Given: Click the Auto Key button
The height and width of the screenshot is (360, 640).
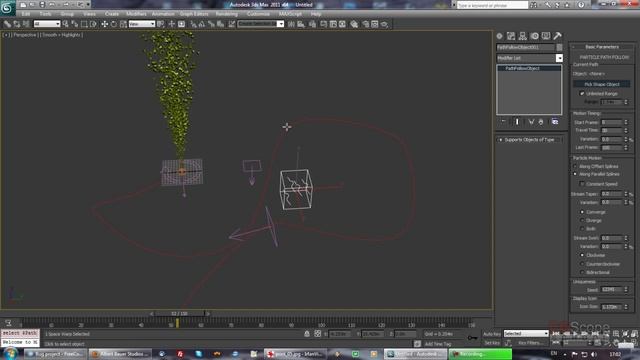Looking at the screenshot, I should click(492, 334).
